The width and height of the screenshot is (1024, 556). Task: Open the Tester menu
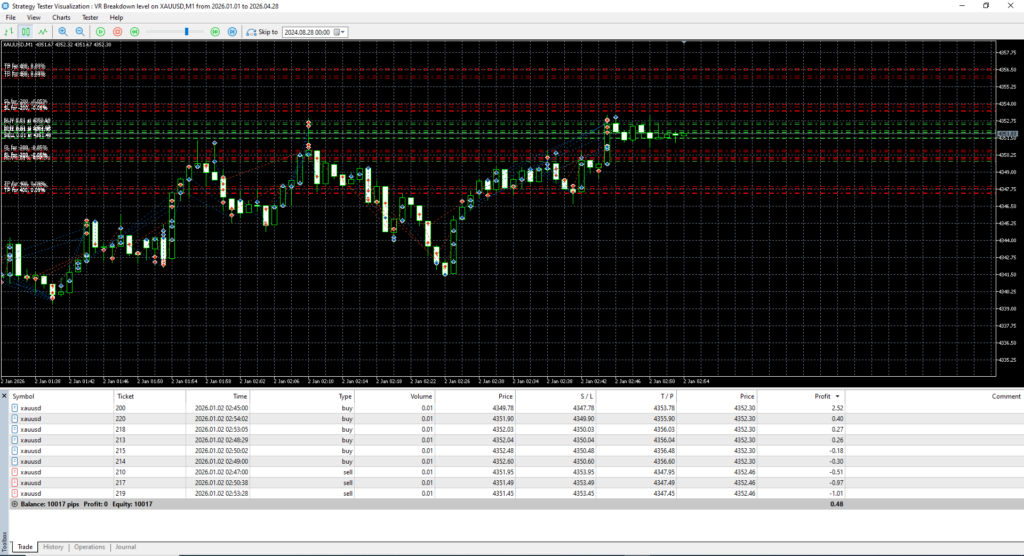(x=89, y=18)
